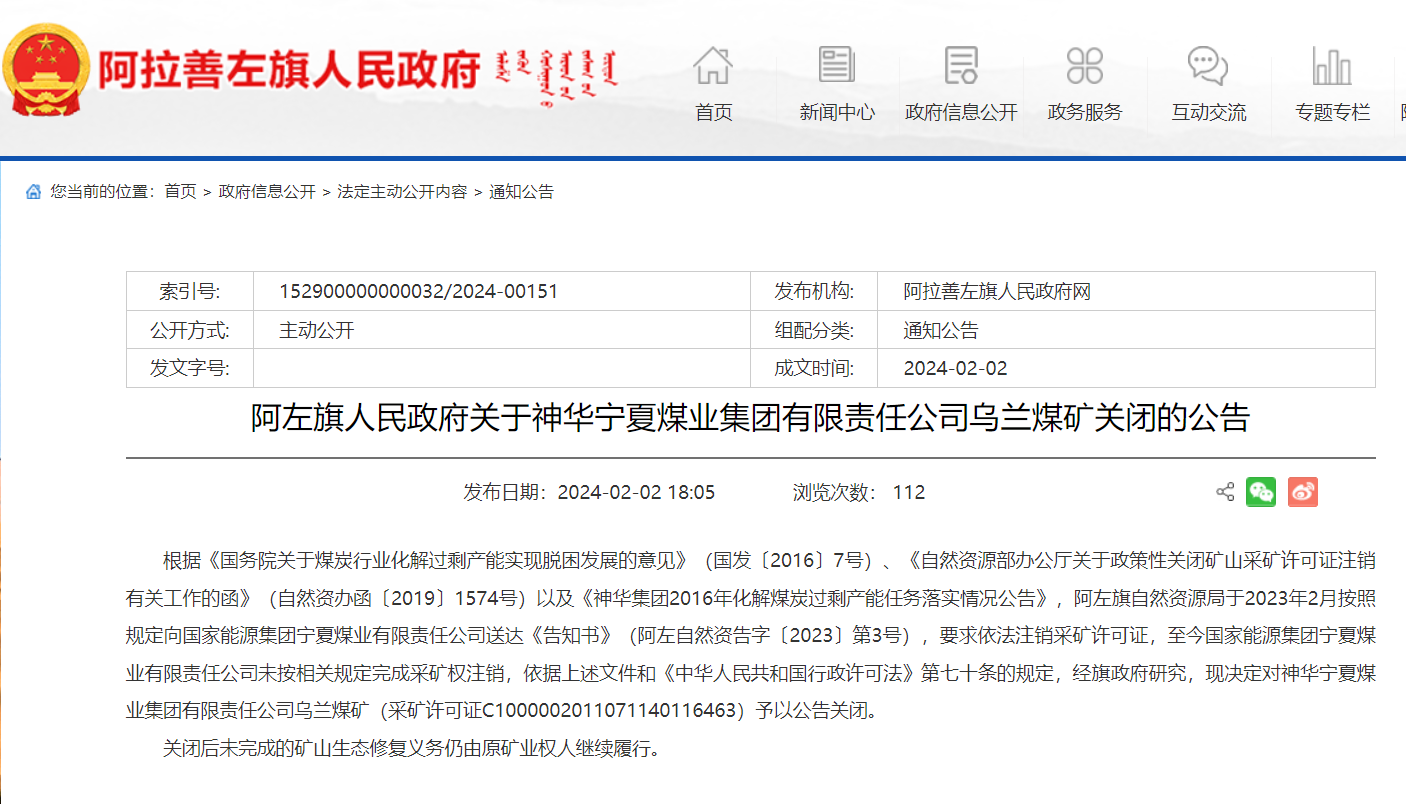Share the article to Weibo
1406x804 pixels.
point(1303,492)
